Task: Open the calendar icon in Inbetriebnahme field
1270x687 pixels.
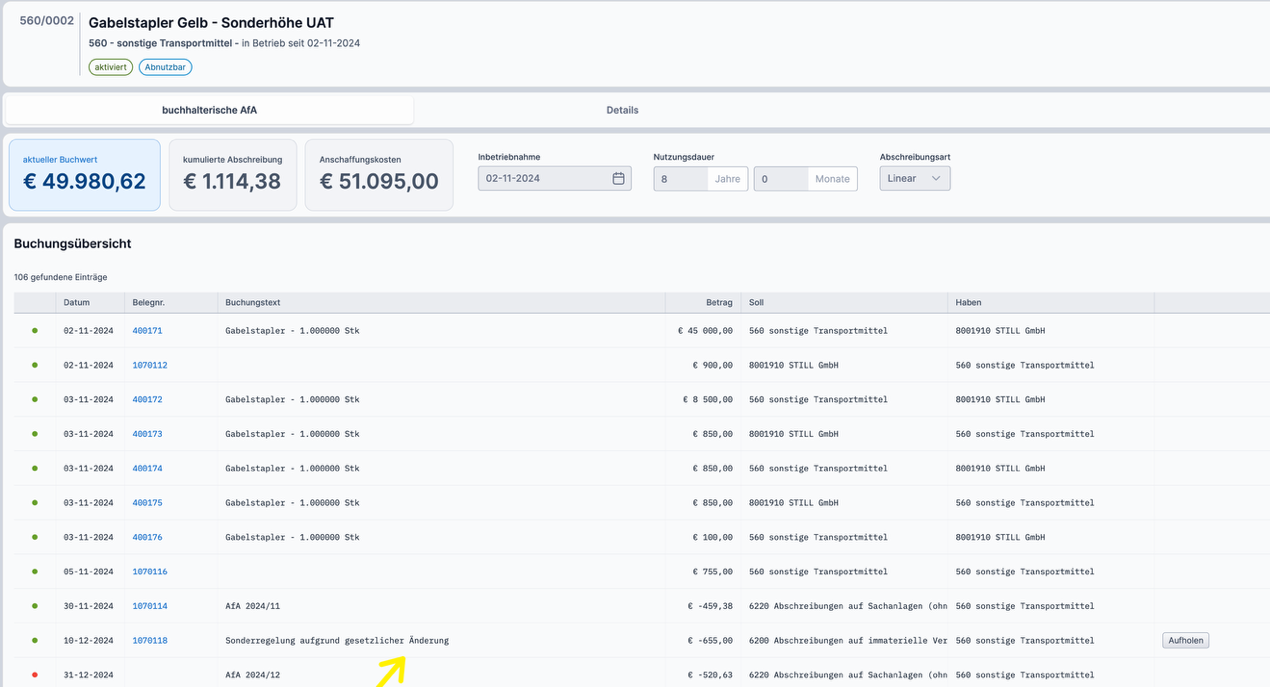Action: [618, 179]
